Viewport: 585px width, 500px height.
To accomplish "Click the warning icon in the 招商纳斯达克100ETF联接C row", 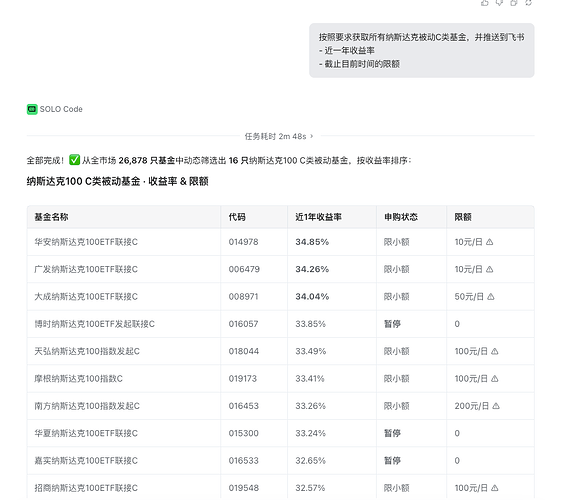I will pyautogui.click(x=495, y=488).
